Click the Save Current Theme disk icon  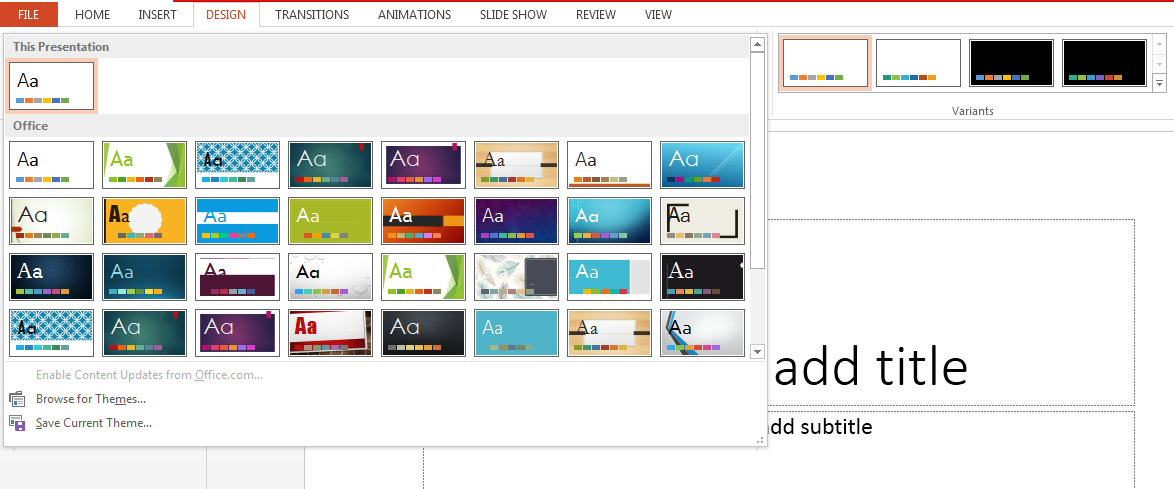point(17,423)
